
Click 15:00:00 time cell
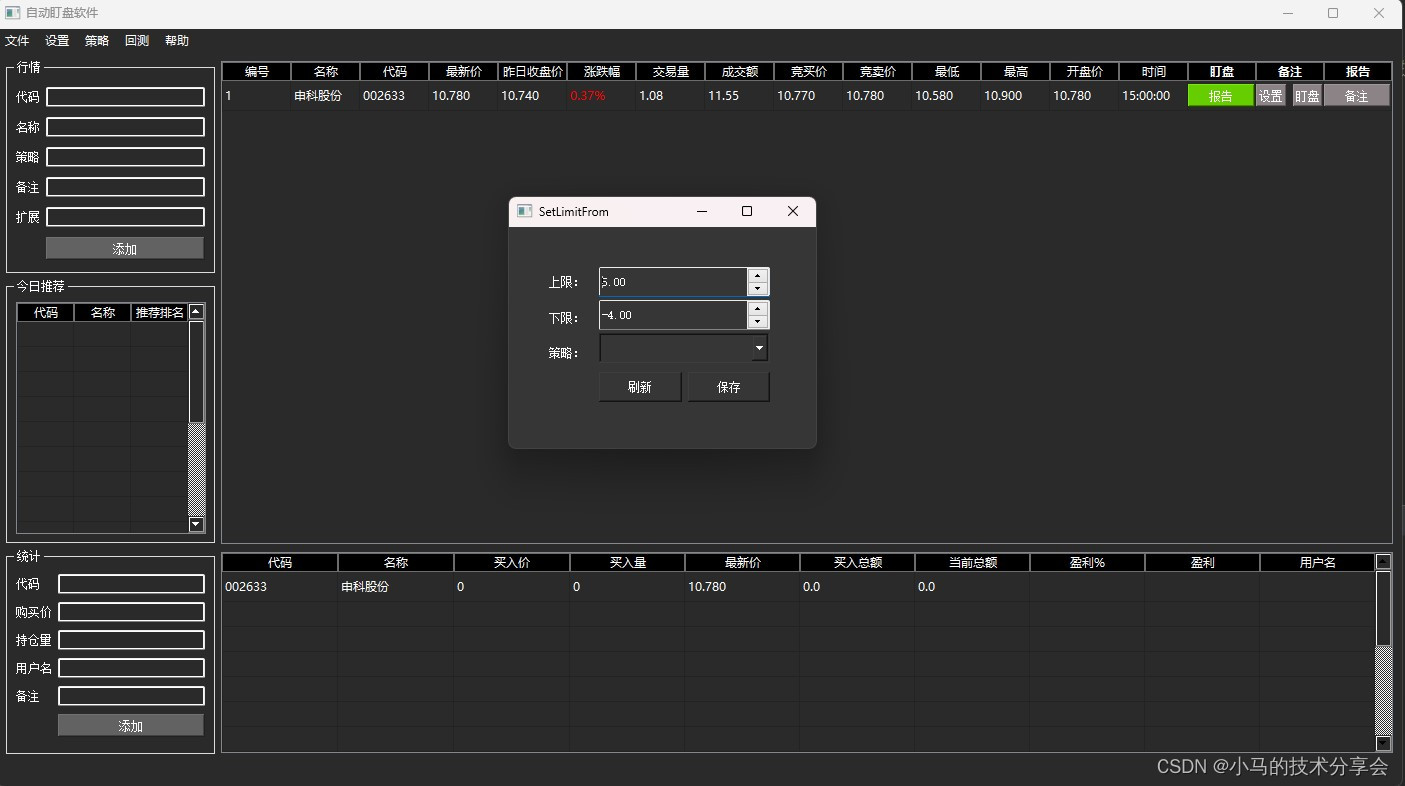[1154, 96]
